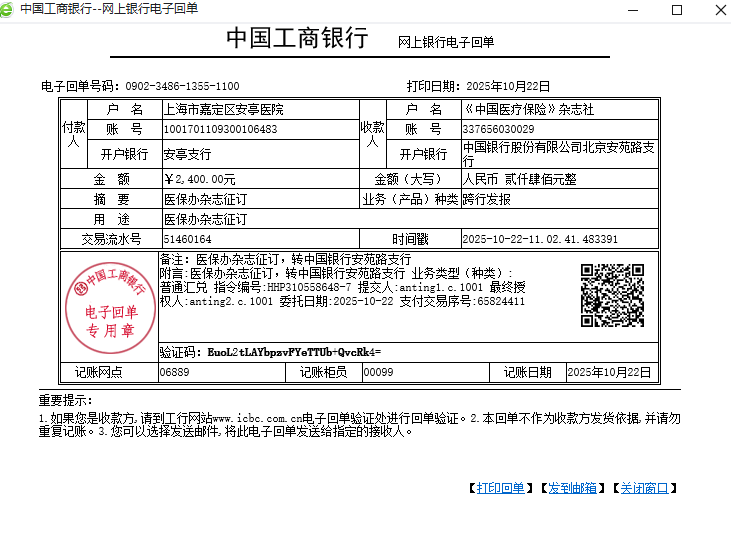Click the 时间戳 timestamp value
The image size is (731, 550).
coord(539,240)
